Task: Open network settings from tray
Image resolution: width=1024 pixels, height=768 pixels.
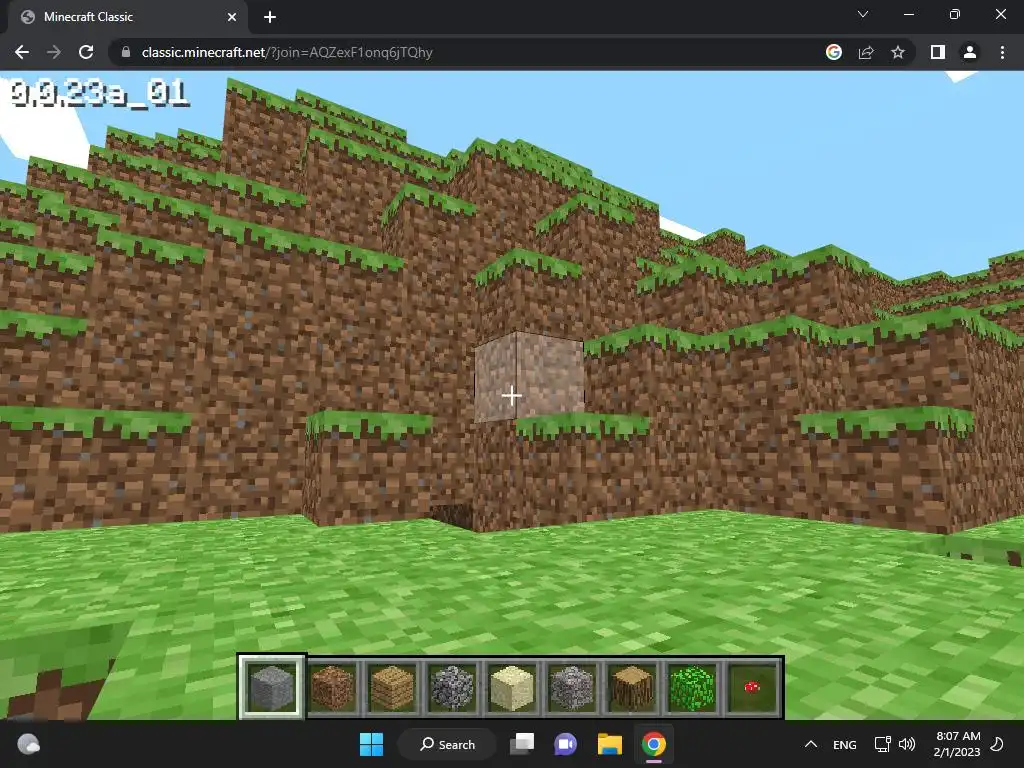Action: (882, 744)
